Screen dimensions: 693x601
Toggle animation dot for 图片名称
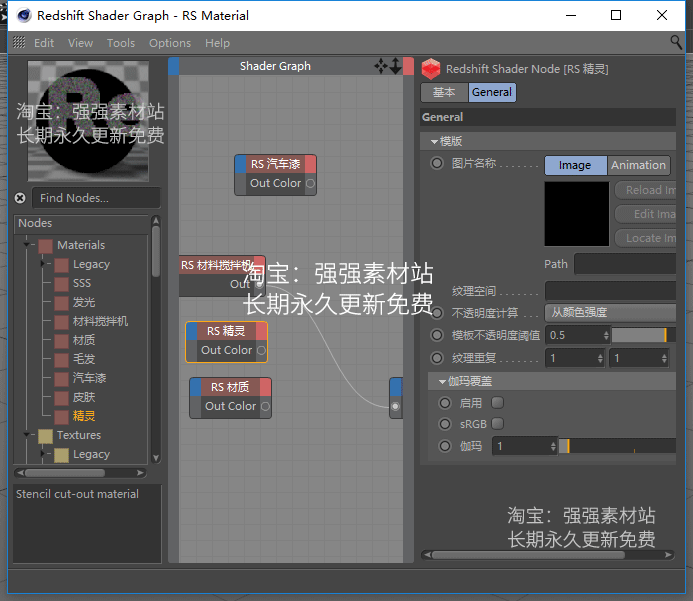coord(437,163)
